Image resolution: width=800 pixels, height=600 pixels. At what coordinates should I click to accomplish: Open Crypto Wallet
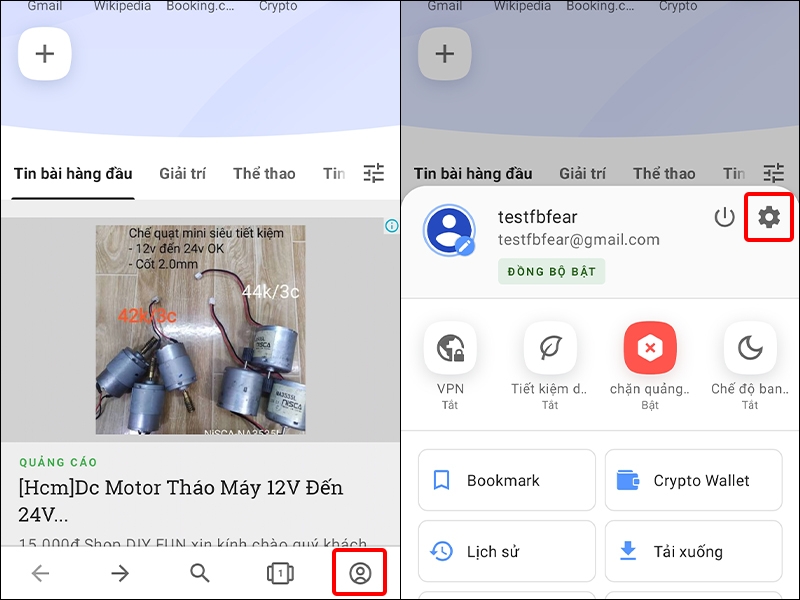694,480
